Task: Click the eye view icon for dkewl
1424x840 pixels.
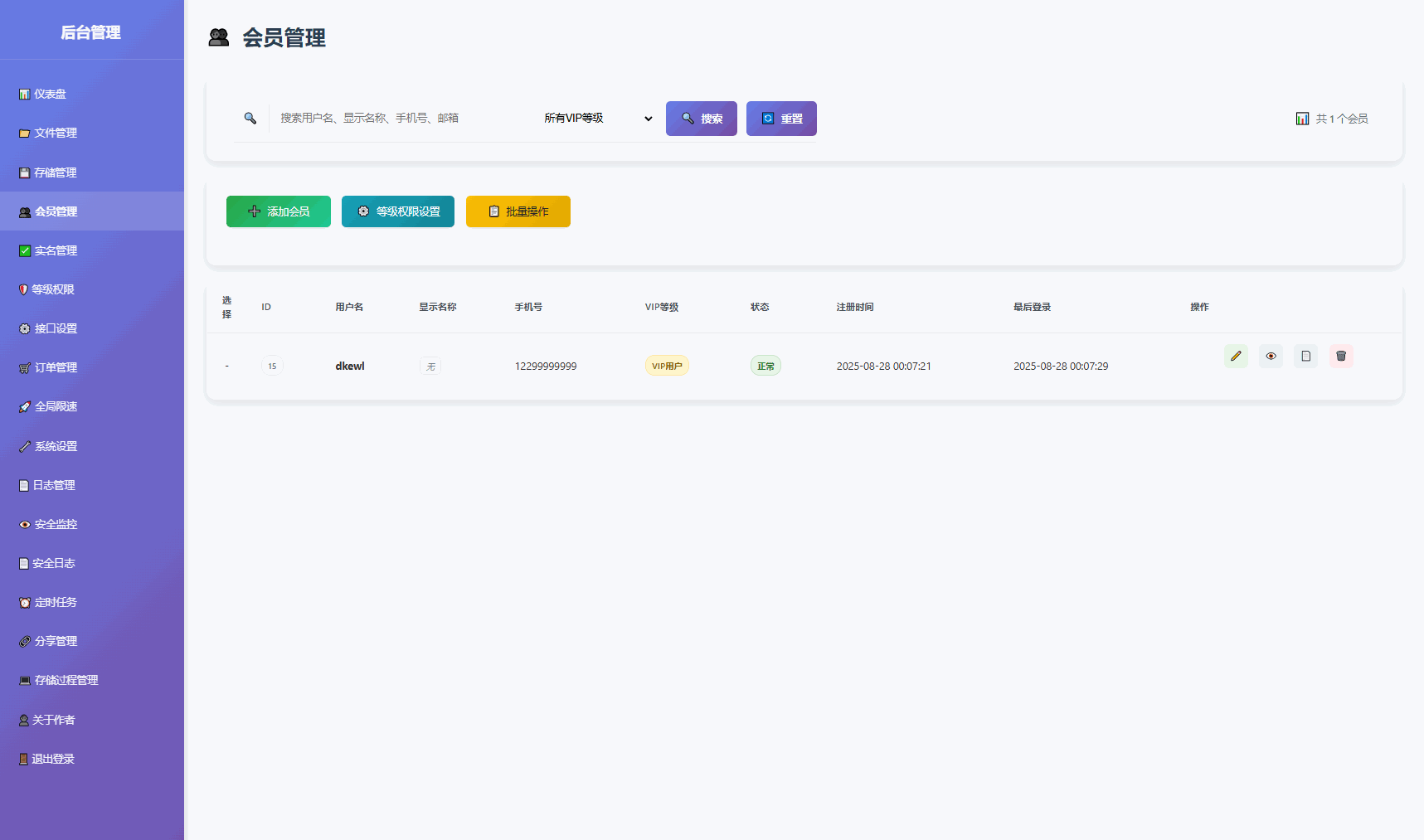Action: [x=1271, y=357]
